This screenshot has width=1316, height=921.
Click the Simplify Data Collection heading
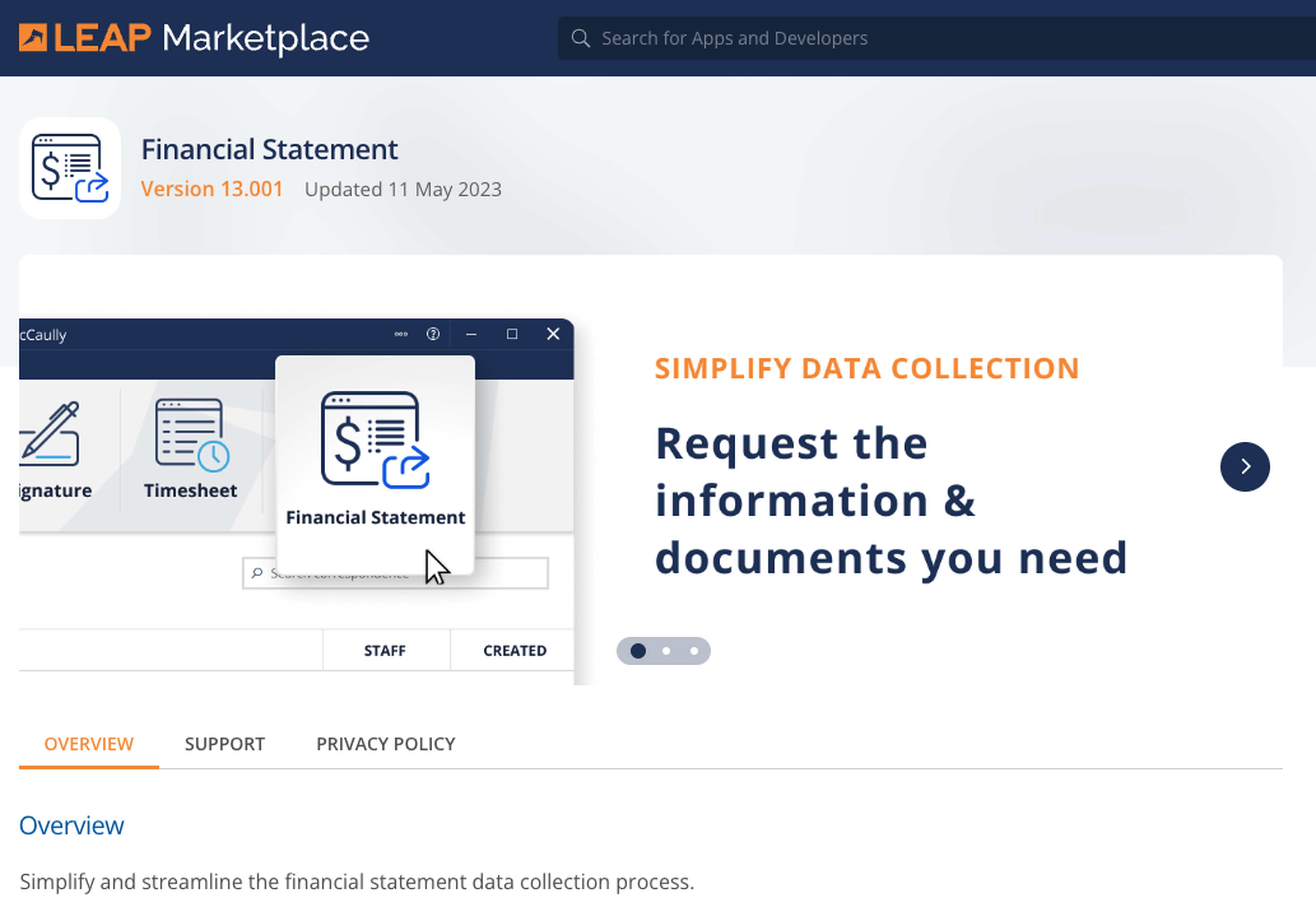(867, 368)
